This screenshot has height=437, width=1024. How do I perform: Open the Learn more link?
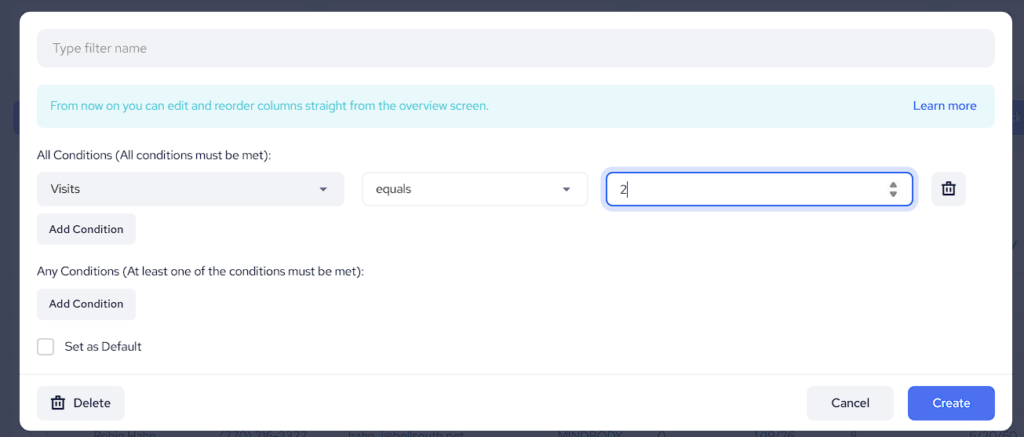point(944,106)
